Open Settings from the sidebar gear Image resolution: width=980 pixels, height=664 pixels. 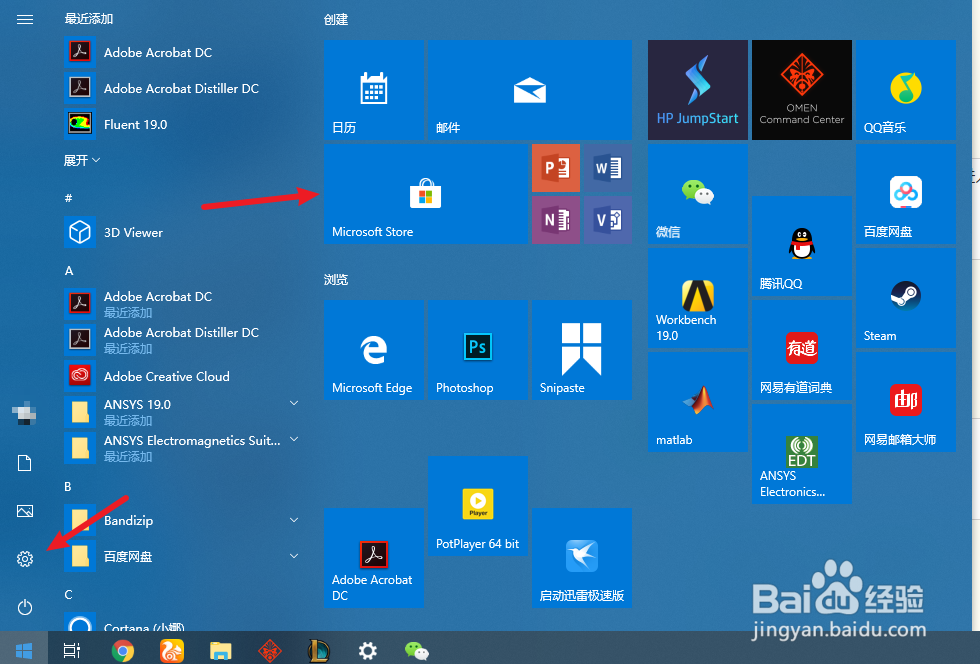coord(25,559)
